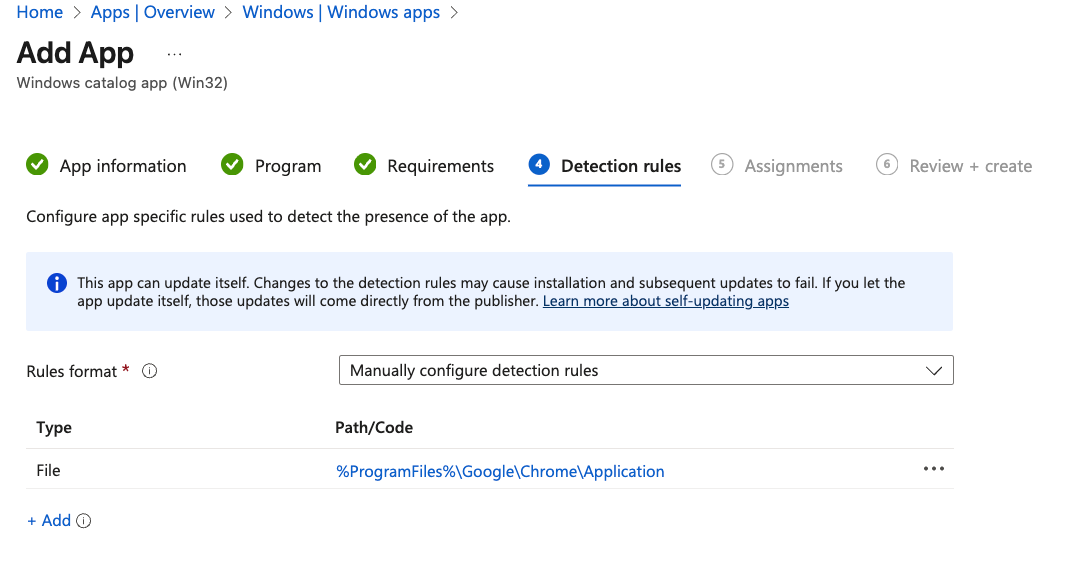Viewport: 1072px width, 577px height.
Task: Open the %ProgramFiles% Chrome Application path link
Action: coord(500,471)
